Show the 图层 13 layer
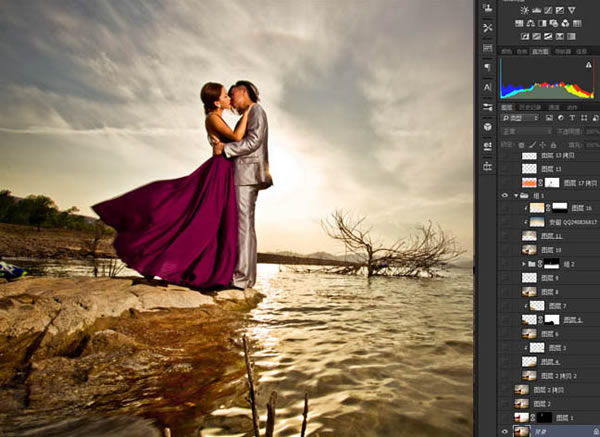Image resolution: width=600 pixels, height=437 pixels. (x=505, y=169)
